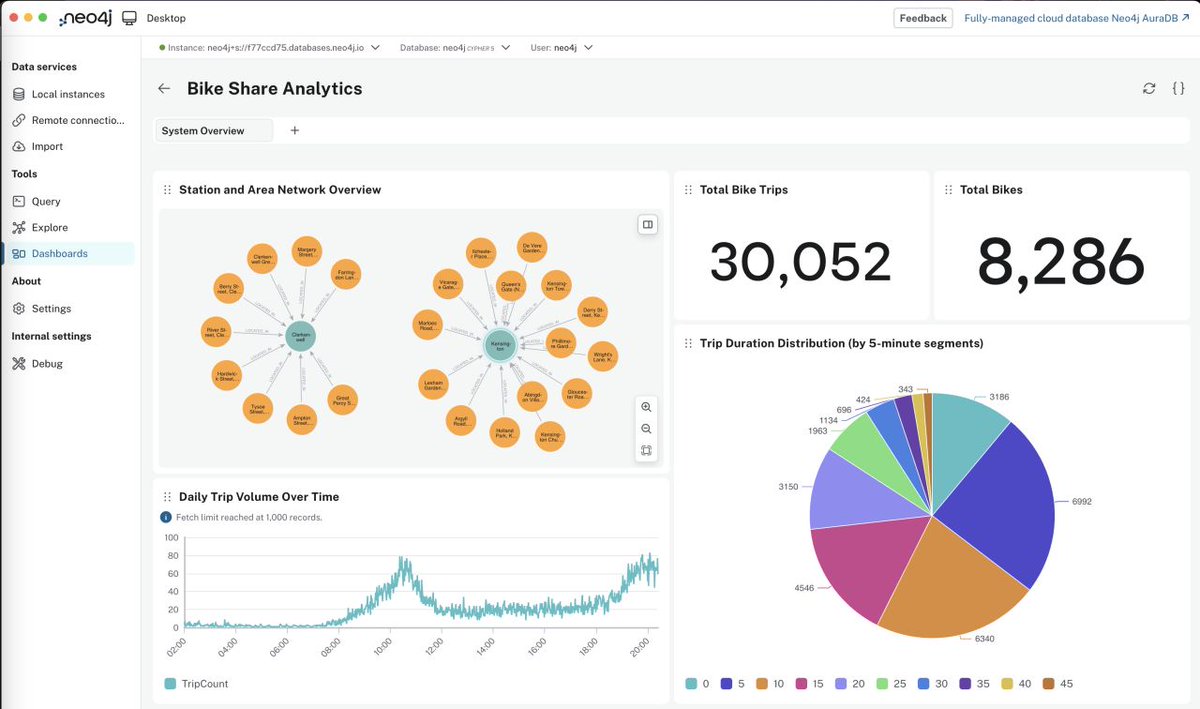Select the Argyll Road station node
This screenshot has height=709, width=1200.
461,422
